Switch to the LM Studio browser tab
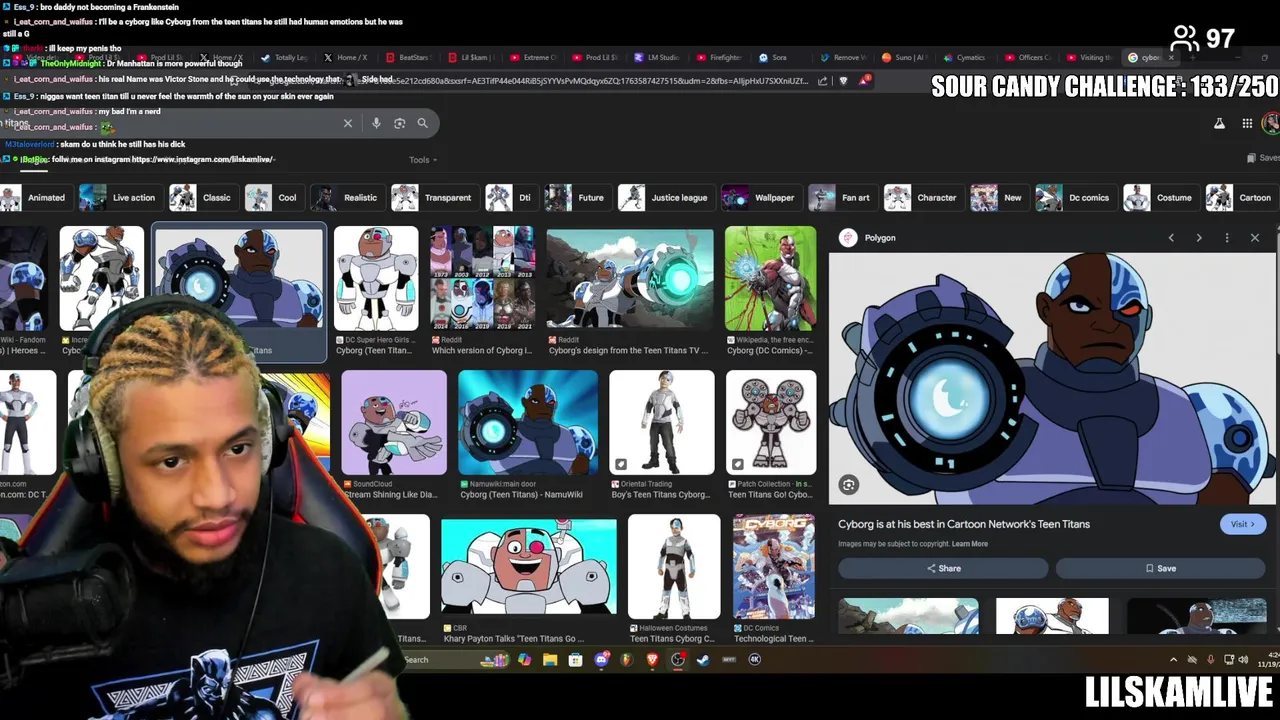 point(657,57)
